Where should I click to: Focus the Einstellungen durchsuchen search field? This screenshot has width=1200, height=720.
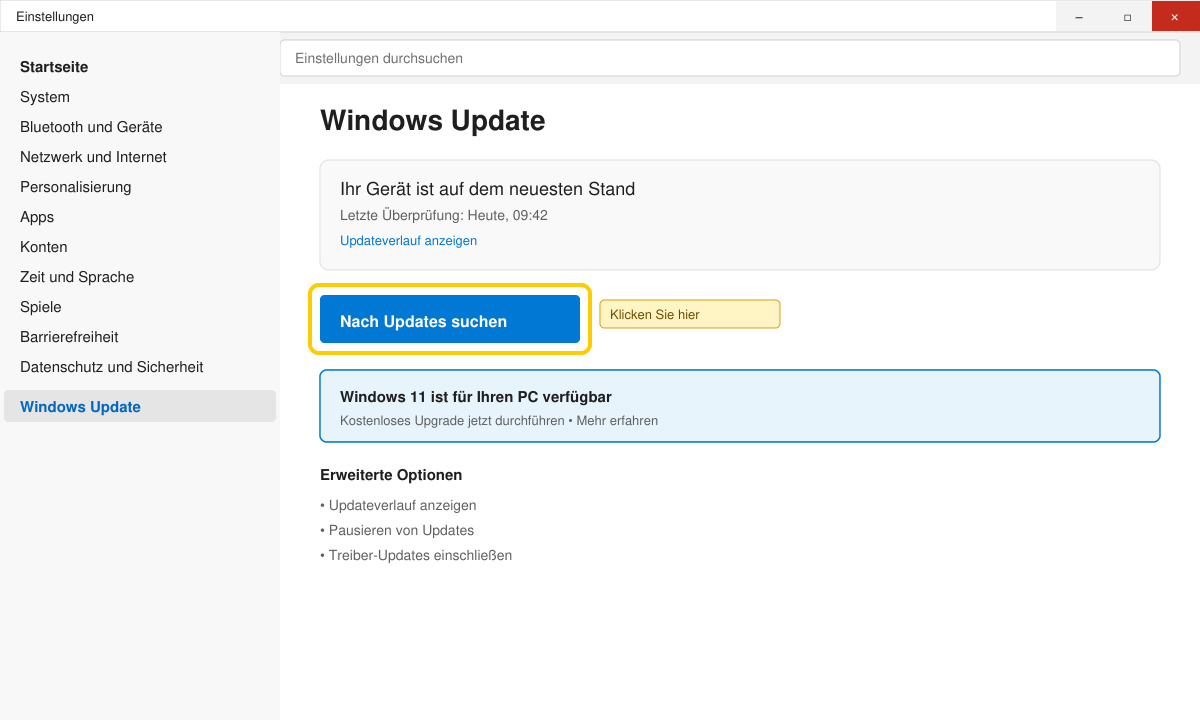[x=730, y=58]
